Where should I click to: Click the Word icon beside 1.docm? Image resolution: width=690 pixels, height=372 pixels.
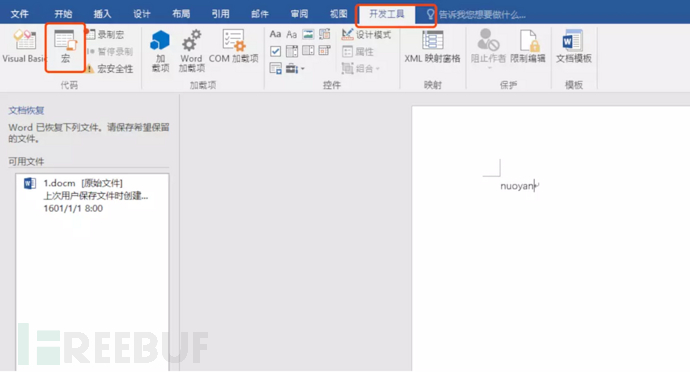pyautogui.click(x=30, y=183)
